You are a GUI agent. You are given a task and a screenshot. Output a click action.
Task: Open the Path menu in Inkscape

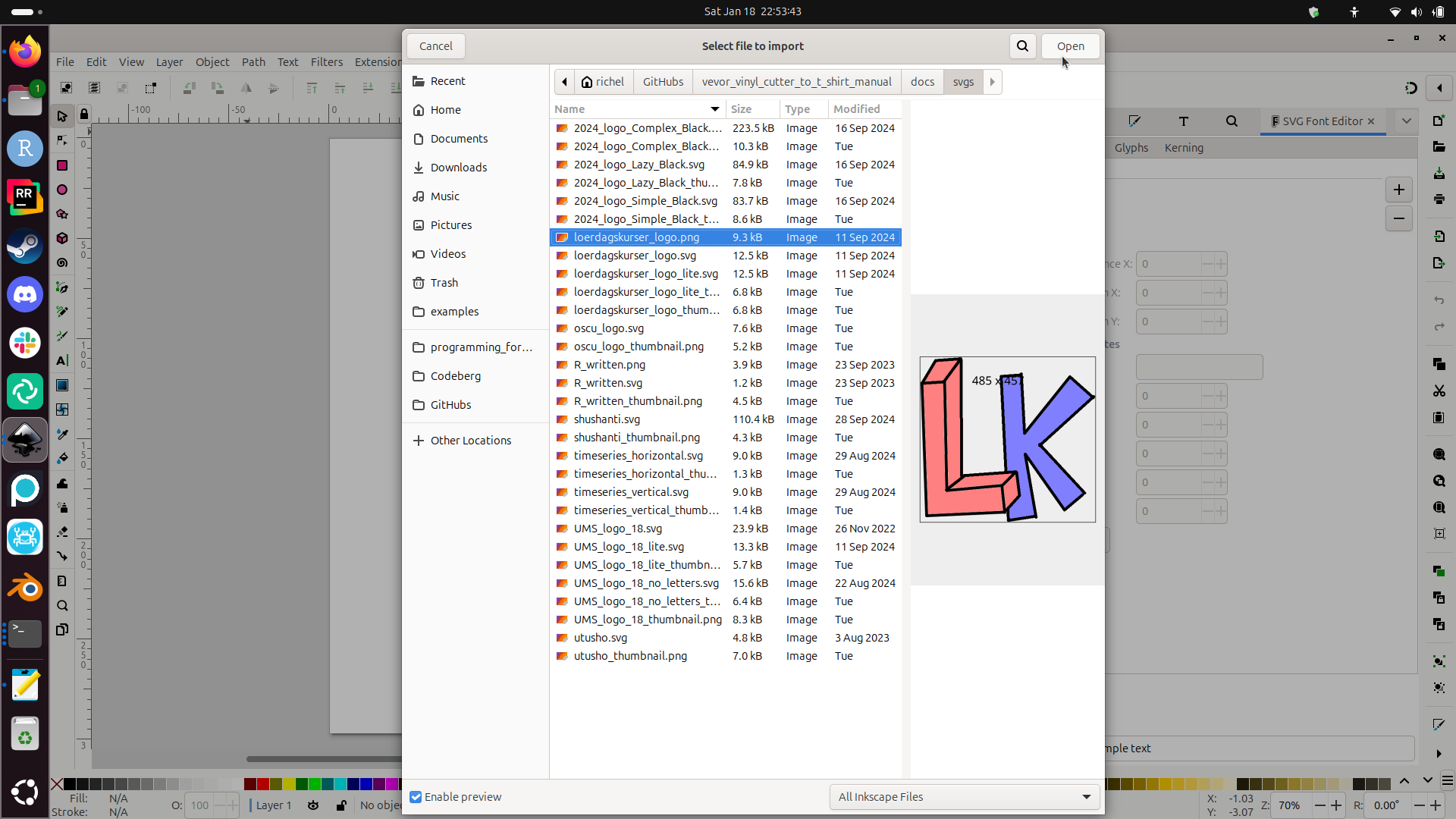pyautogui.click(x=253, y=62)
